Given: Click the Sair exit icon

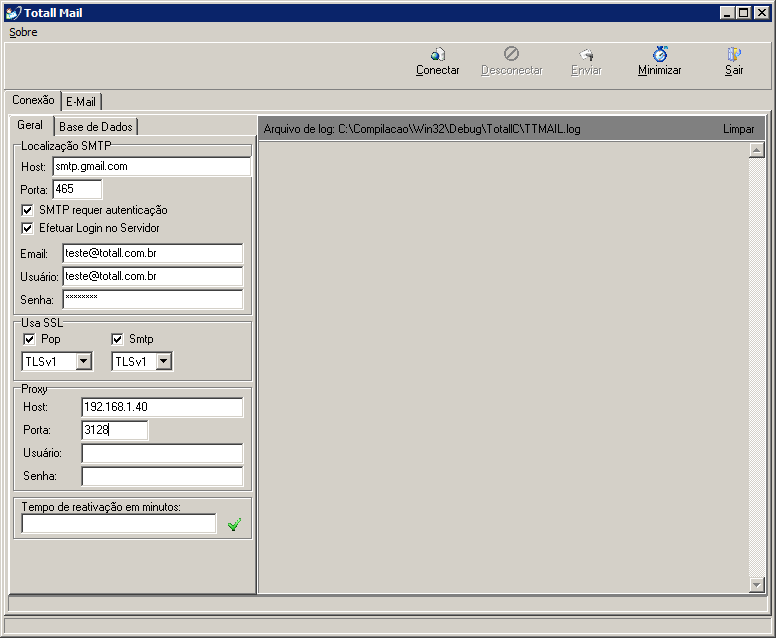Looking at the screenshot, I should pos(733,53).
